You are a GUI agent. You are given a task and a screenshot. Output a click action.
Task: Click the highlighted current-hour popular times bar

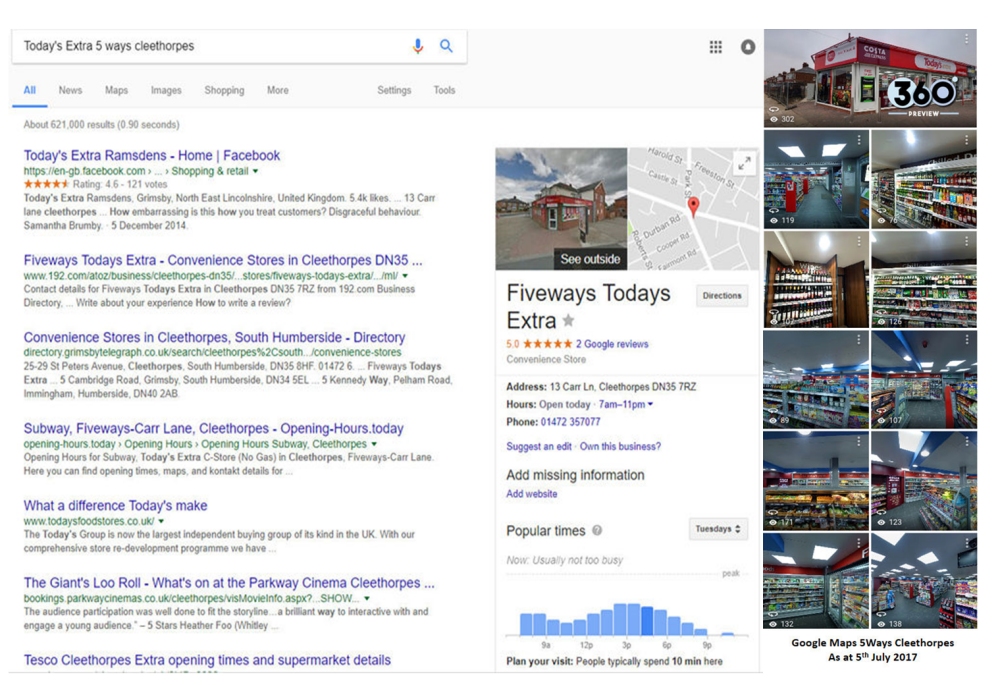point(647,621)
